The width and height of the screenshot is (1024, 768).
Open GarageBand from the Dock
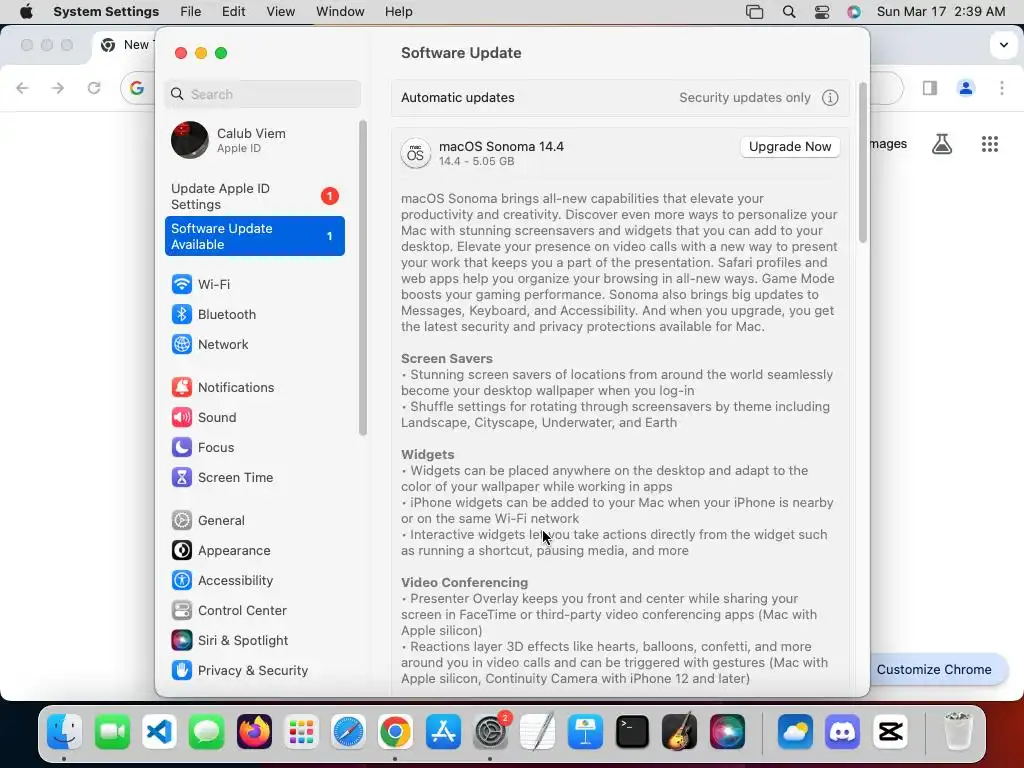[x=679, y=731]
